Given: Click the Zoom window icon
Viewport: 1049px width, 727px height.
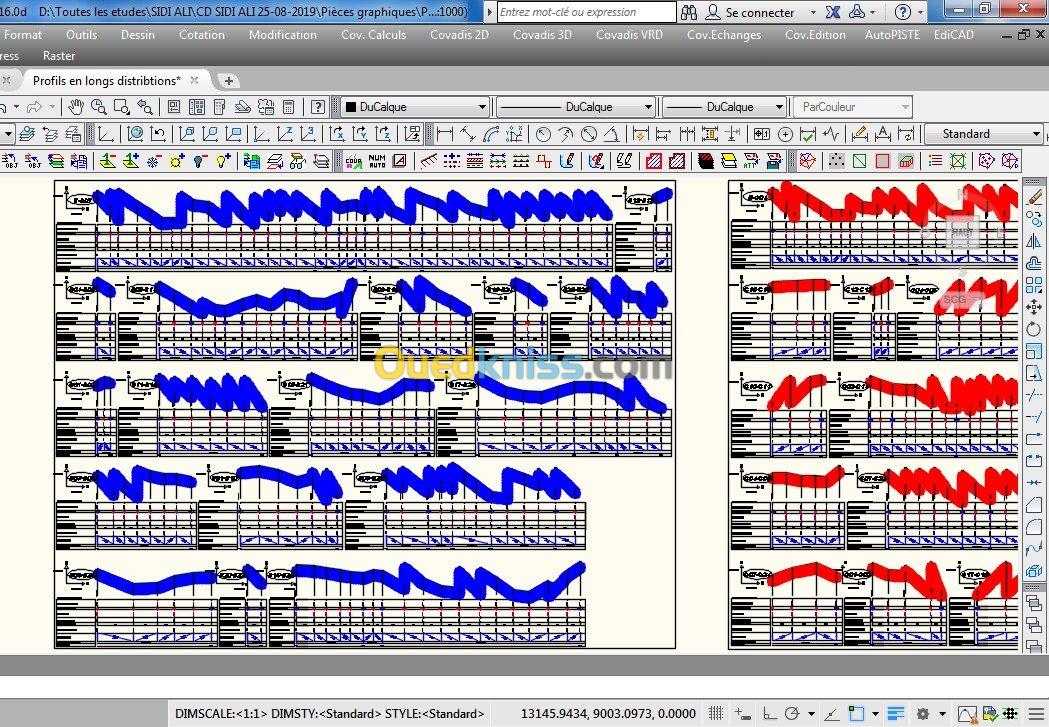Looking at the screenshot, I should [x=122, y=107].
